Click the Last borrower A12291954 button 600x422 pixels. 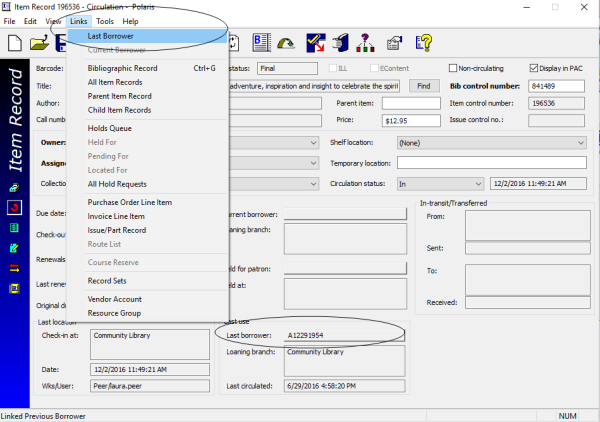(x=344, y=335)
